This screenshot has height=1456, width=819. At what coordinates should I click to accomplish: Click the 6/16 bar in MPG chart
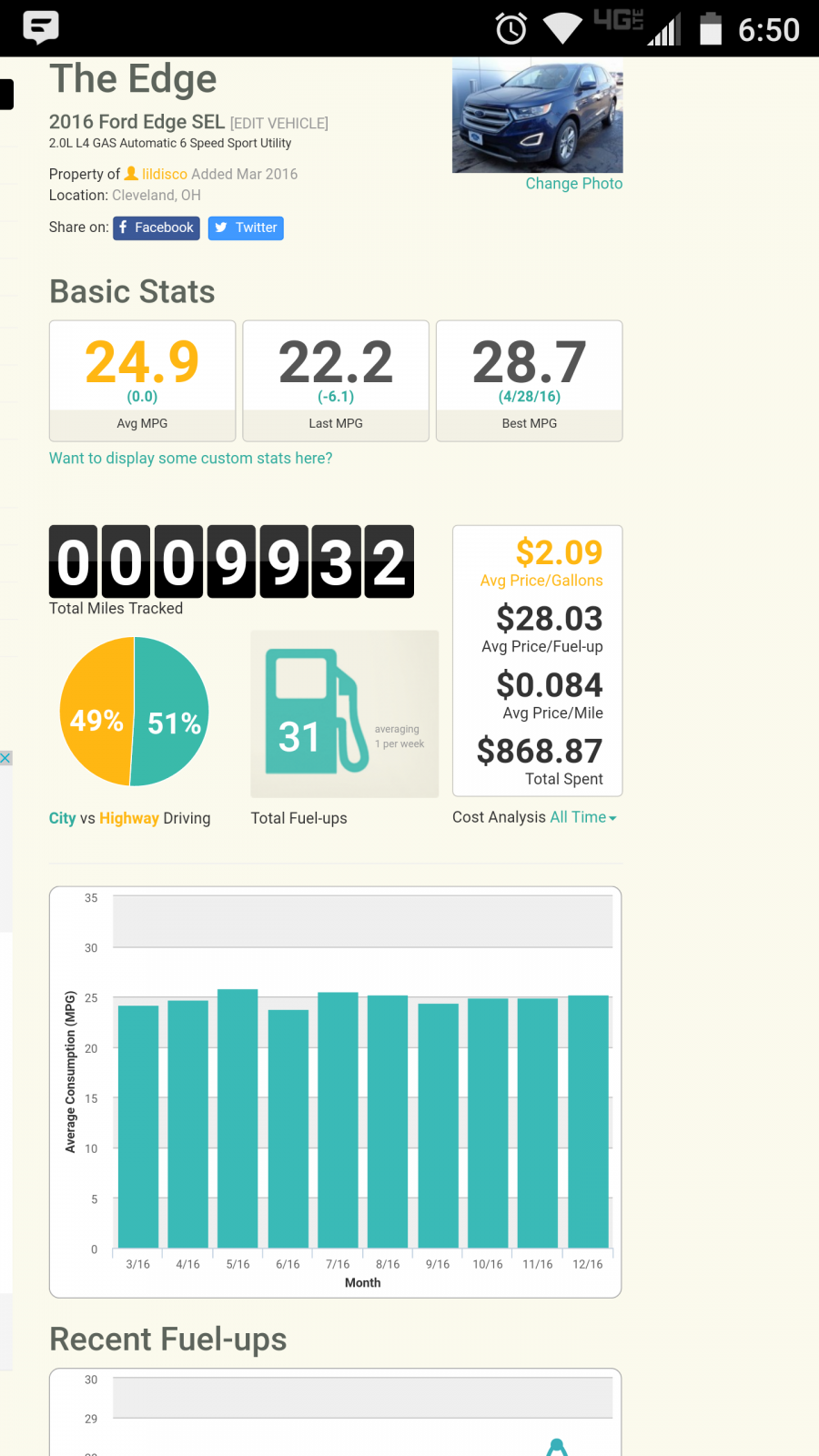(x=288, y=1128)
